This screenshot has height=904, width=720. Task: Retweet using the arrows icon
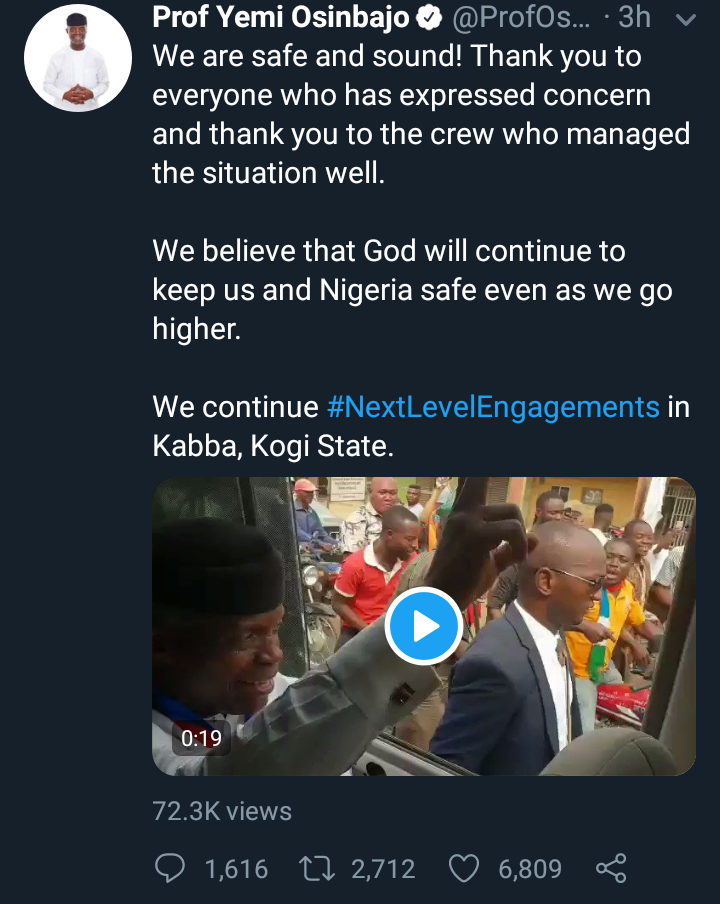(x=317, y=869)
